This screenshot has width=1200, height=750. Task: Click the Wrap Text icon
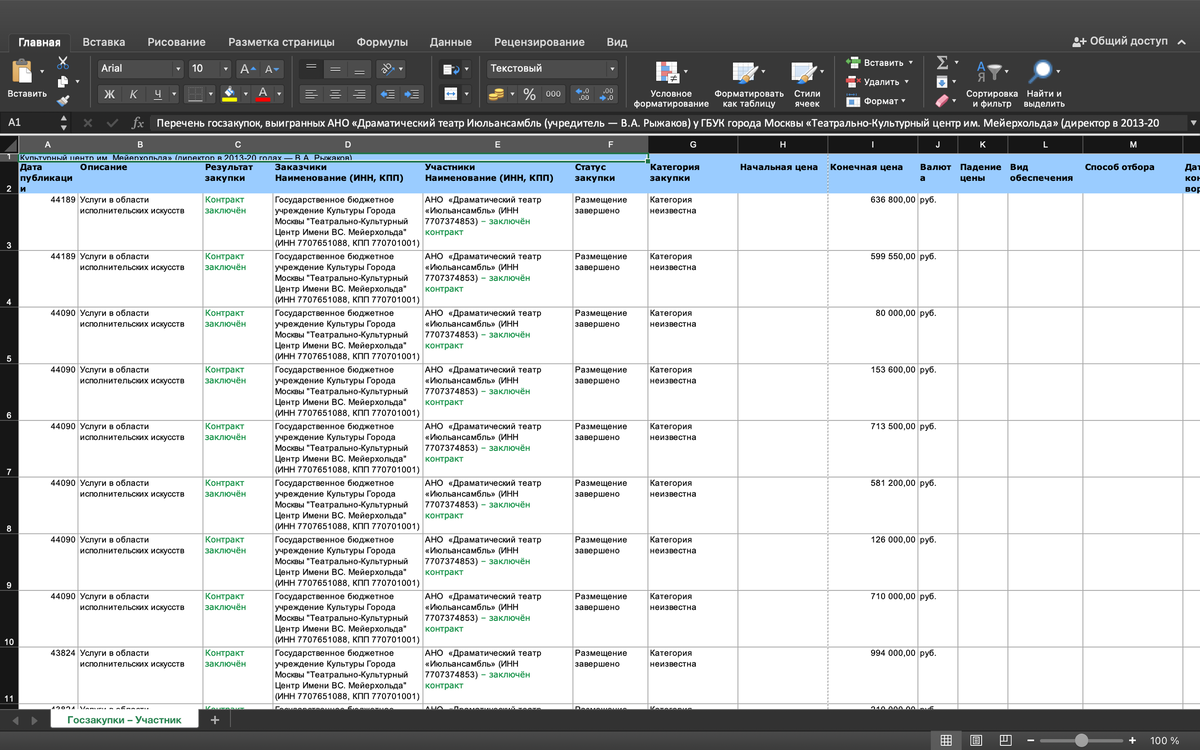pyautogui.click(x=450, y=68)
